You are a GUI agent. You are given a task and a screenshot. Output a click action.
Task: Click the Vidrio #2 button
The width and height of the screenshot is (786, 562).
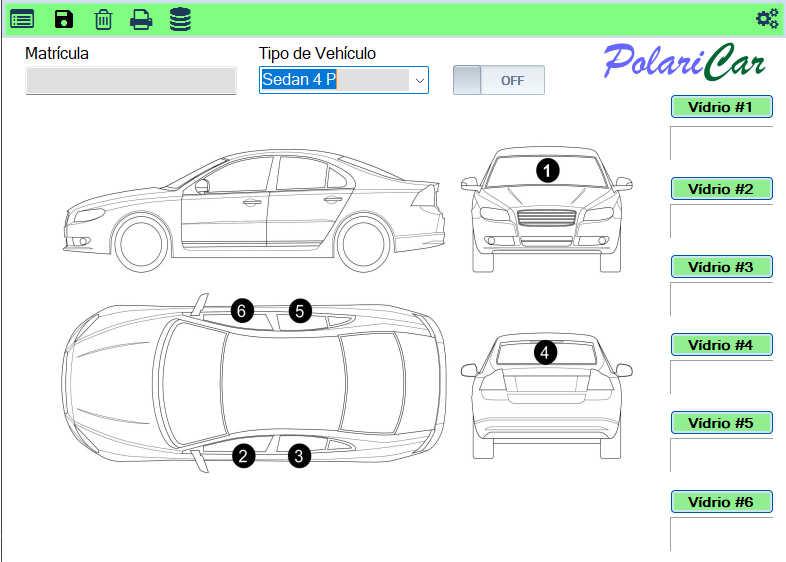[x=721, y=188]
